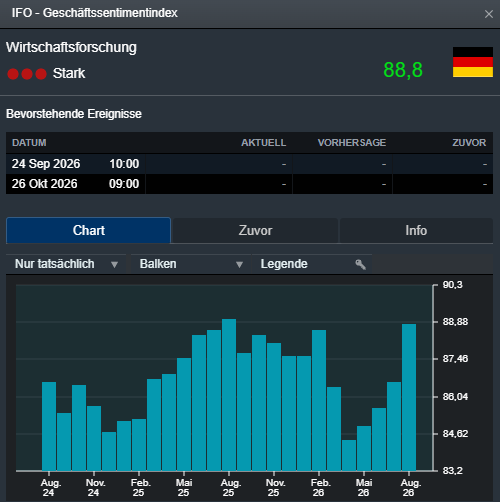The image size is (500, 502).
Task: Click the wrench icon beside Legende
Action: click(360, 264)
